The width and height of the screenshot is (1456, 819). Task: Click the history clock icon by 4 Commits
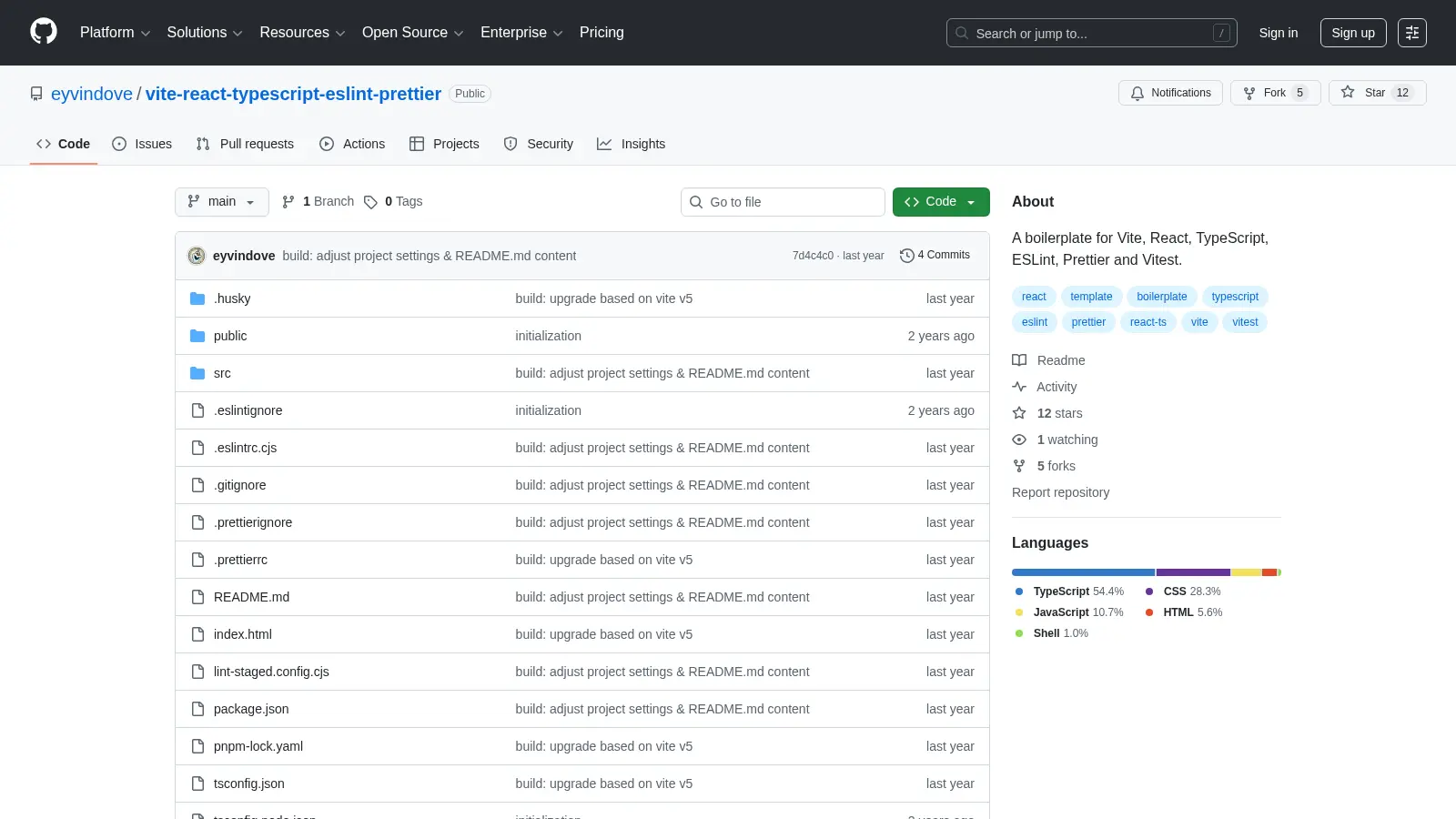[x=906, y=256]
